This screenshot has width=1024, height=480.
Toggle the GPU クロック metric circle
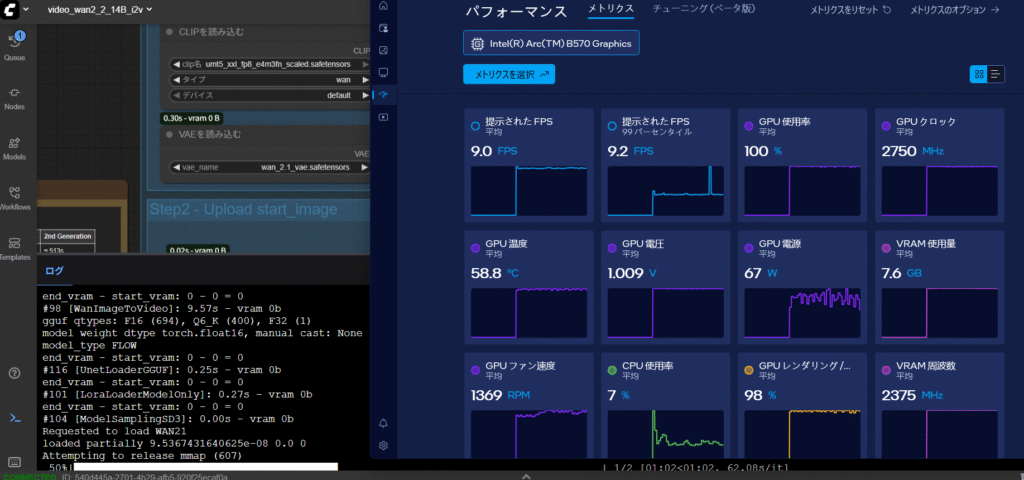click(886, 125)
